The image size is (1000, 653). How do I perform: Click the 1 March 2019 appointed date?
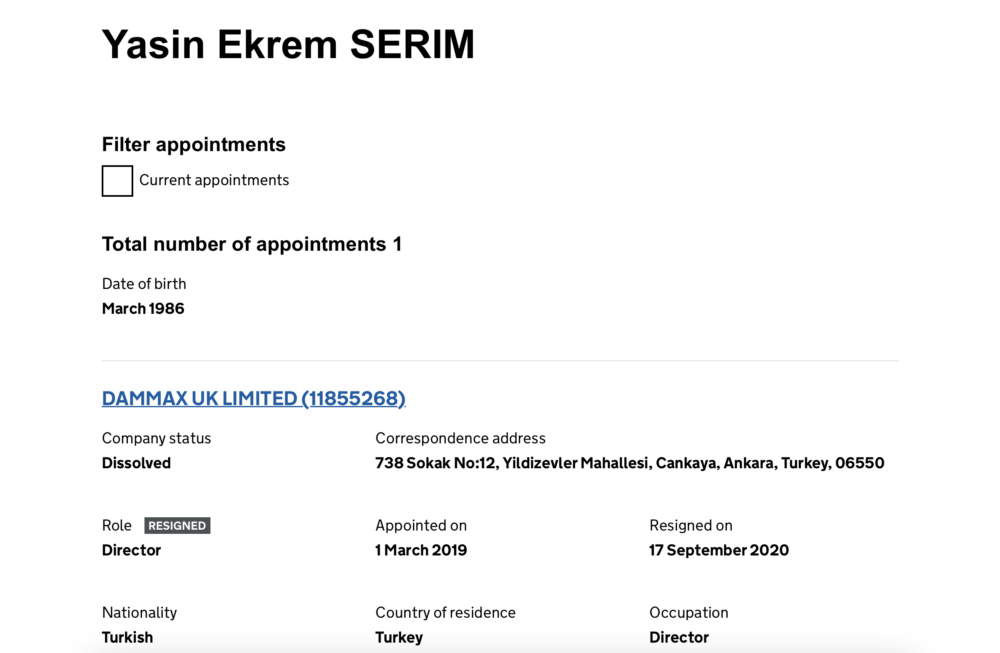(x=421, y=550)
